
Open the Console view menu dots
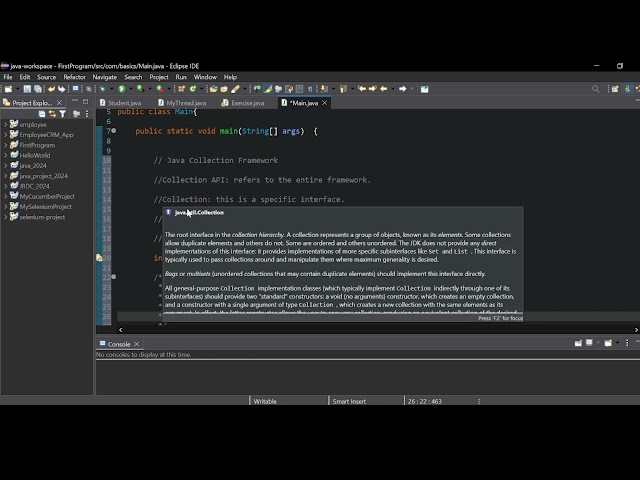tap(627, 343)
